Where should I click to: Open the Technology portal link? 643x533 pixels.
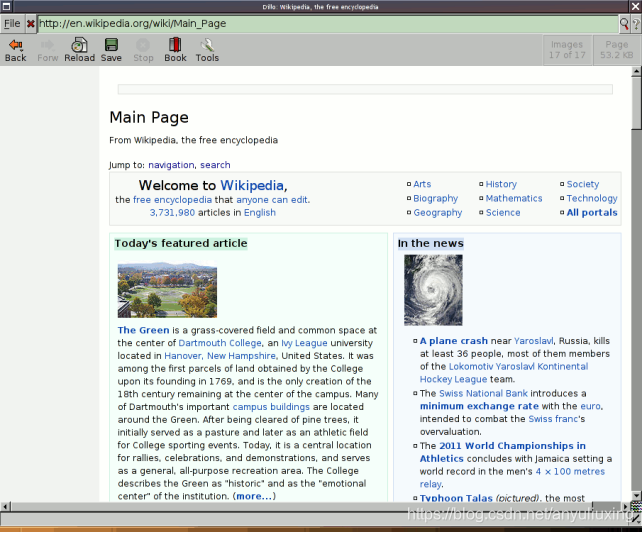click(592, 198)
